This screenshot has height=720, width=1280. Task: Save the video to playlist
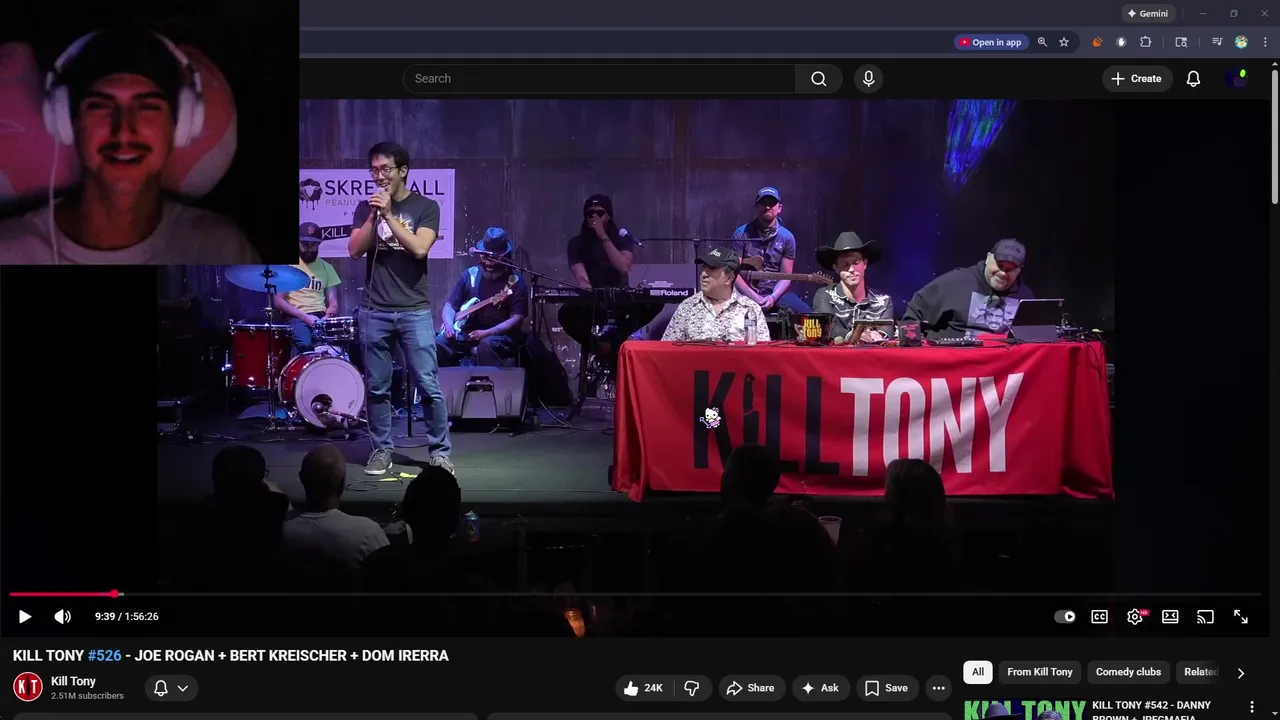[886, 688]
